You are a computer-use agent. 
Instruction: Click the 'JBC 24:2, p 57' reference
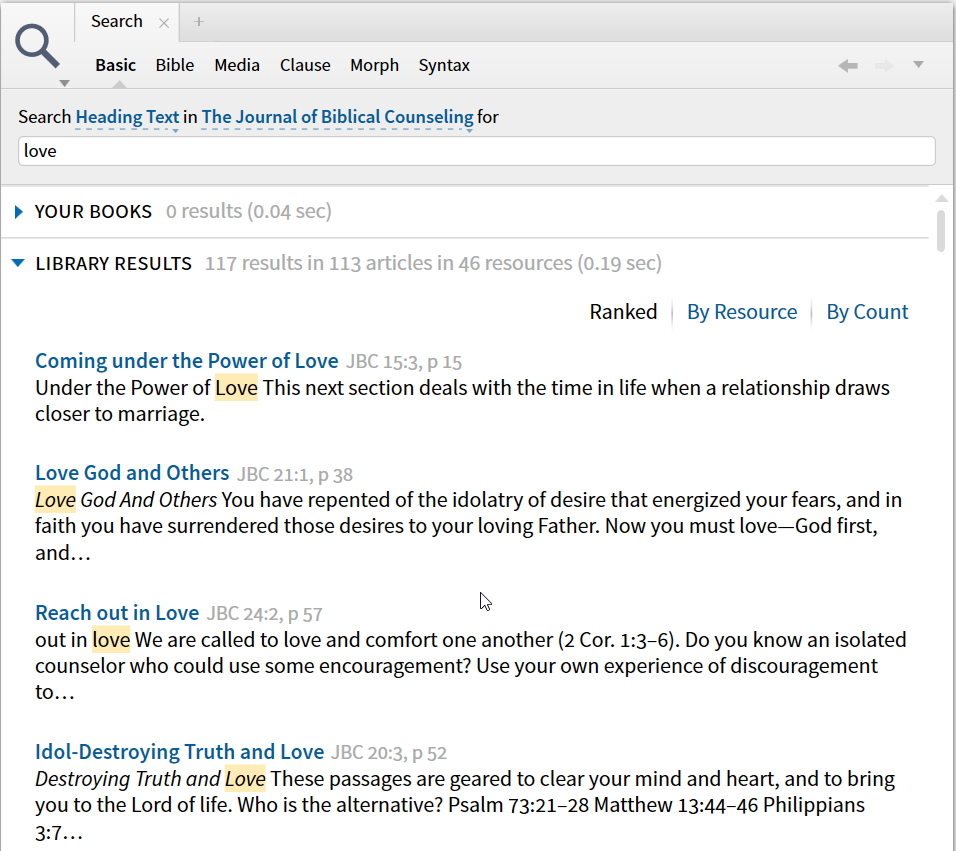(x=265, y=614)
